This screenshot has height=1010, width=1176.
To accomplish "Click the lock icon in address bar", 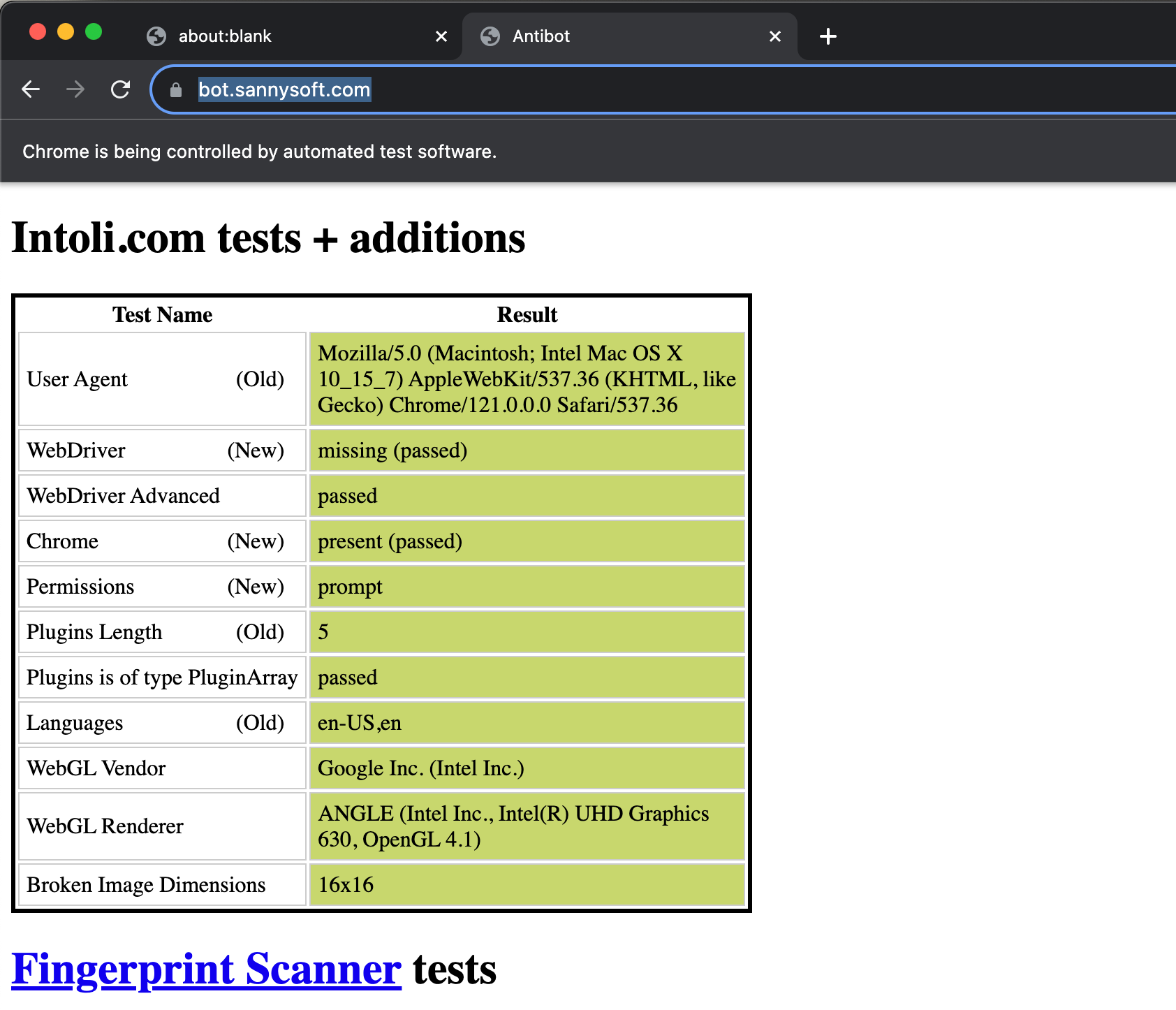I will click(x=176, y=89).
